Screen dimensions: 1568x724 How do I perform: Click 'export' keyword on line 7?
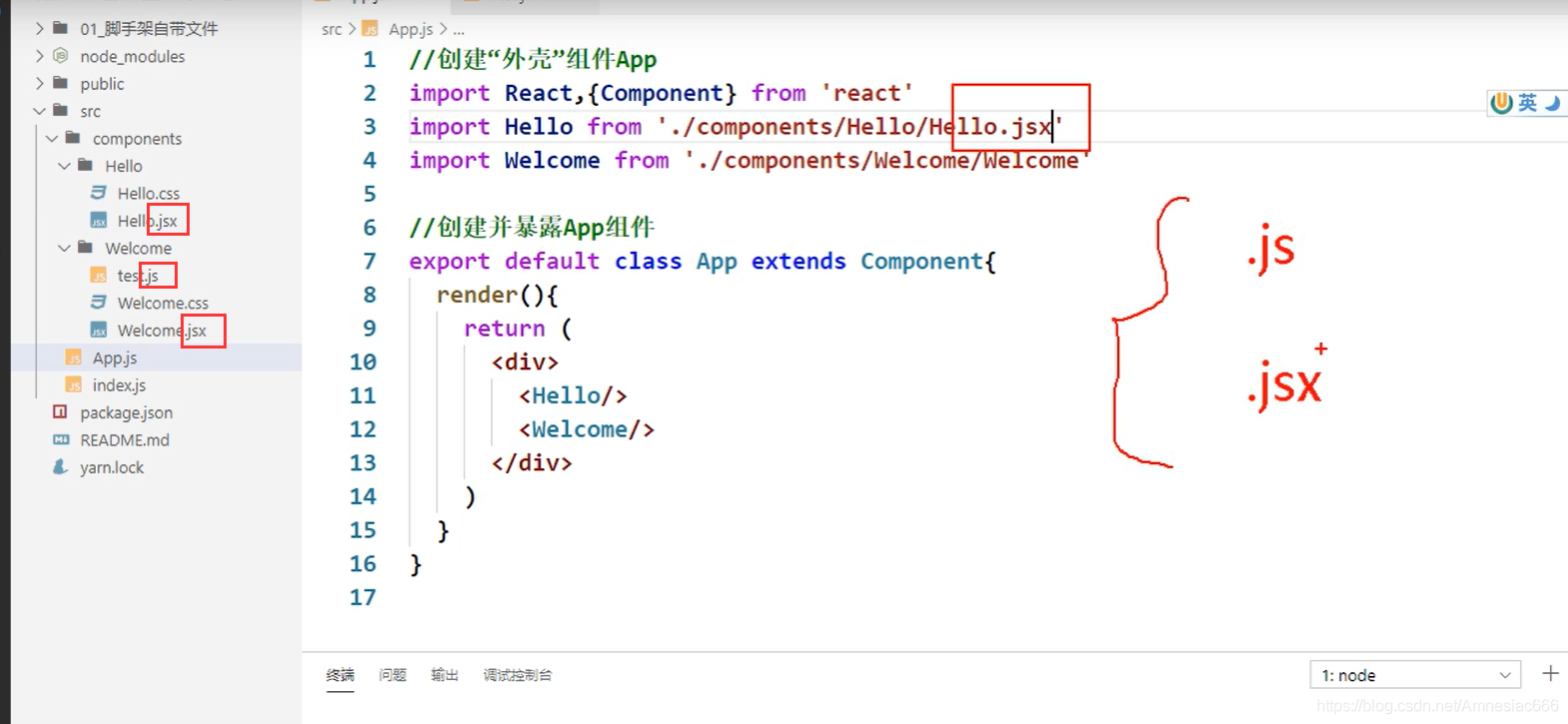(x=450, y=262)
